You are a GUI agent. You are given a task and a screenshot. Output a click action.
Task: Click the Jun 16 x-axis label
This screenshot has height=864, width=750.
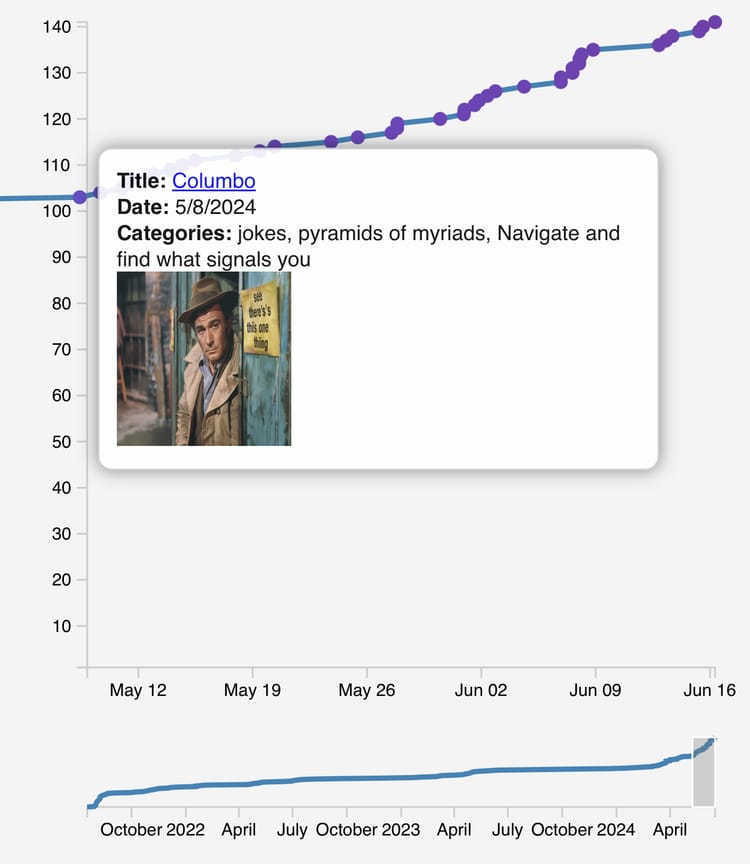tap(711, 691)
